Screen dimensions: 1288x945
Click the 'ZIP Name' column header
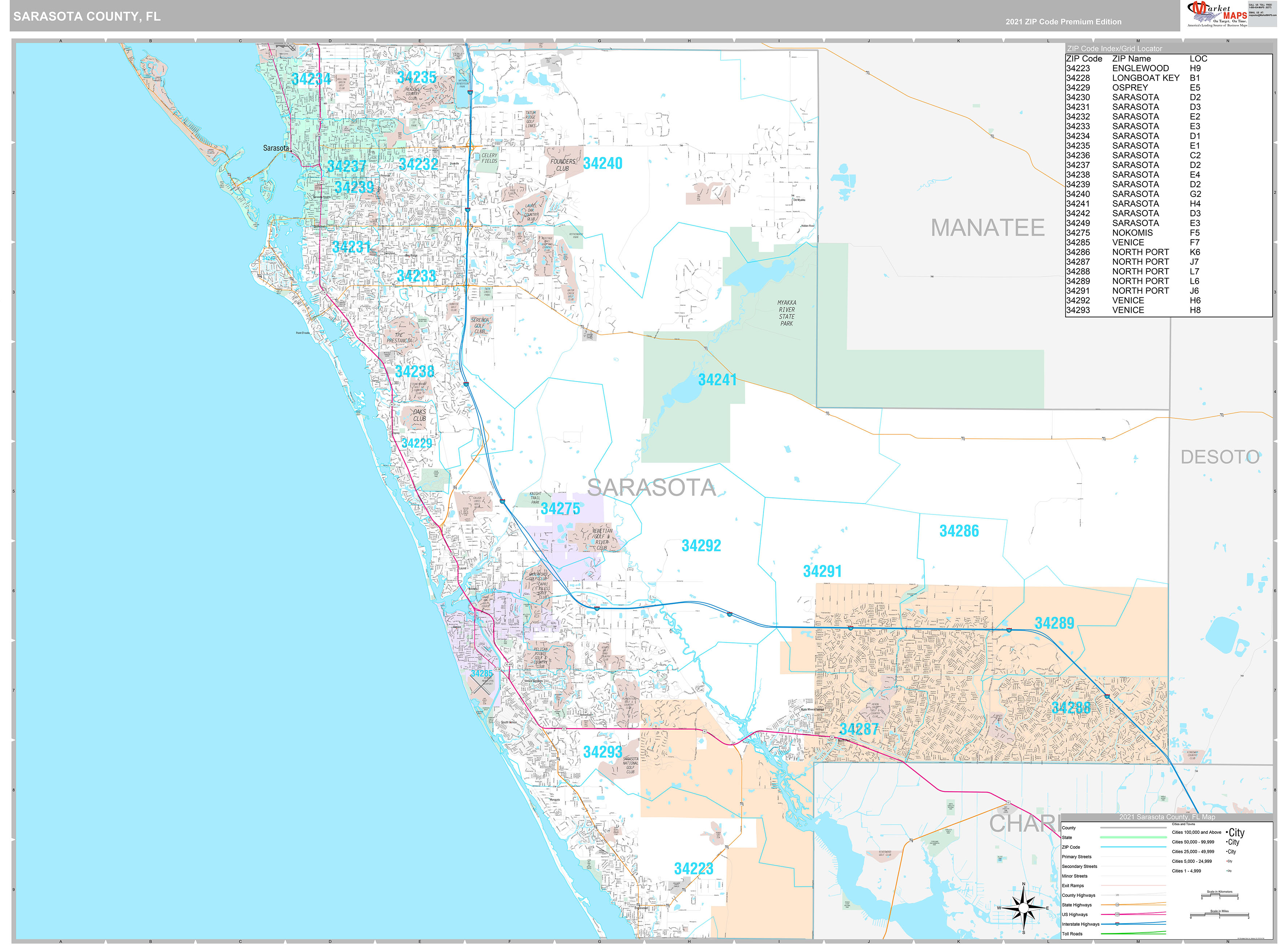[1131, 59]
